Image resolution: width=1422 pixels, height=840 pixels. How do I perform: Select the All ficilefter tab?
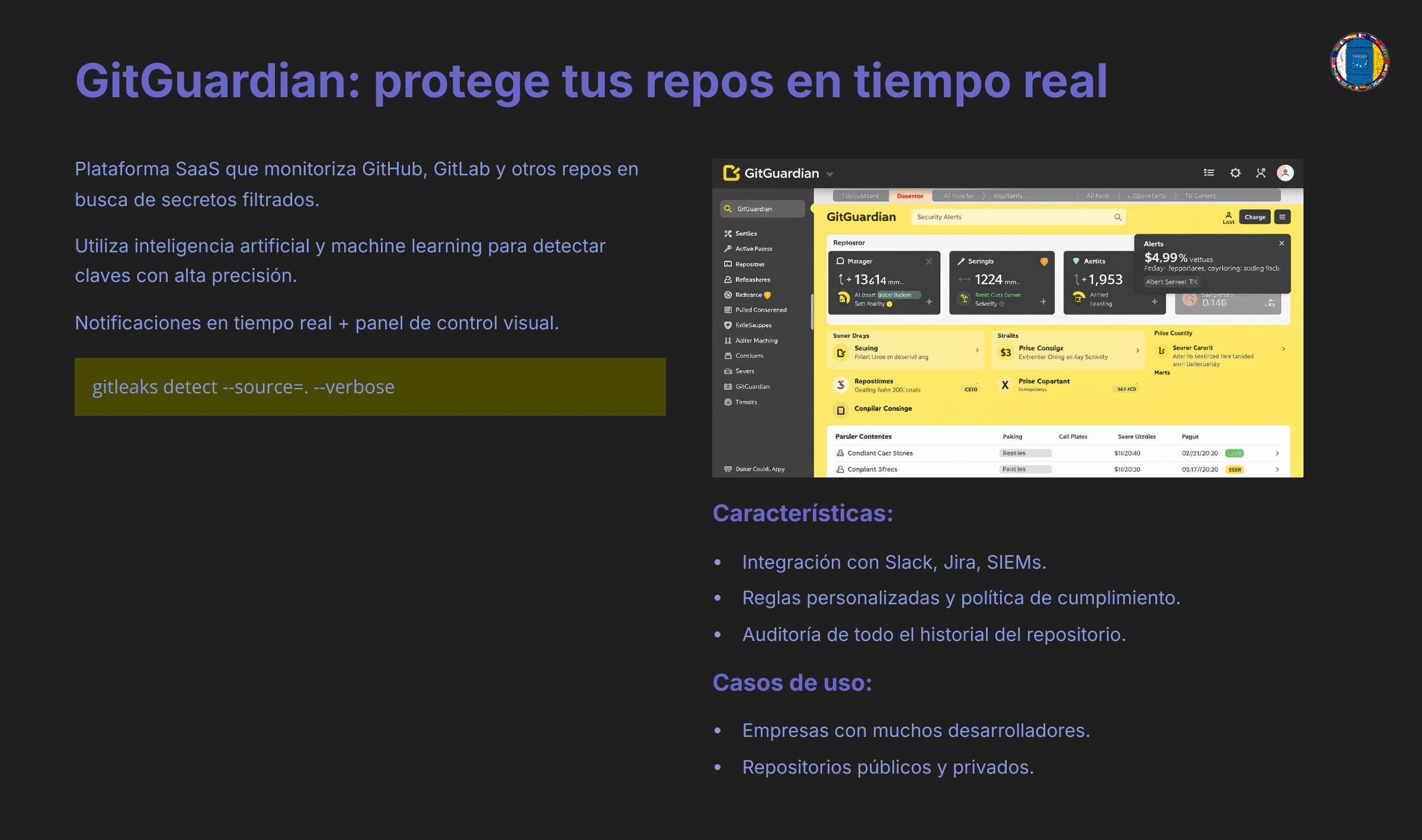[959, 196]
